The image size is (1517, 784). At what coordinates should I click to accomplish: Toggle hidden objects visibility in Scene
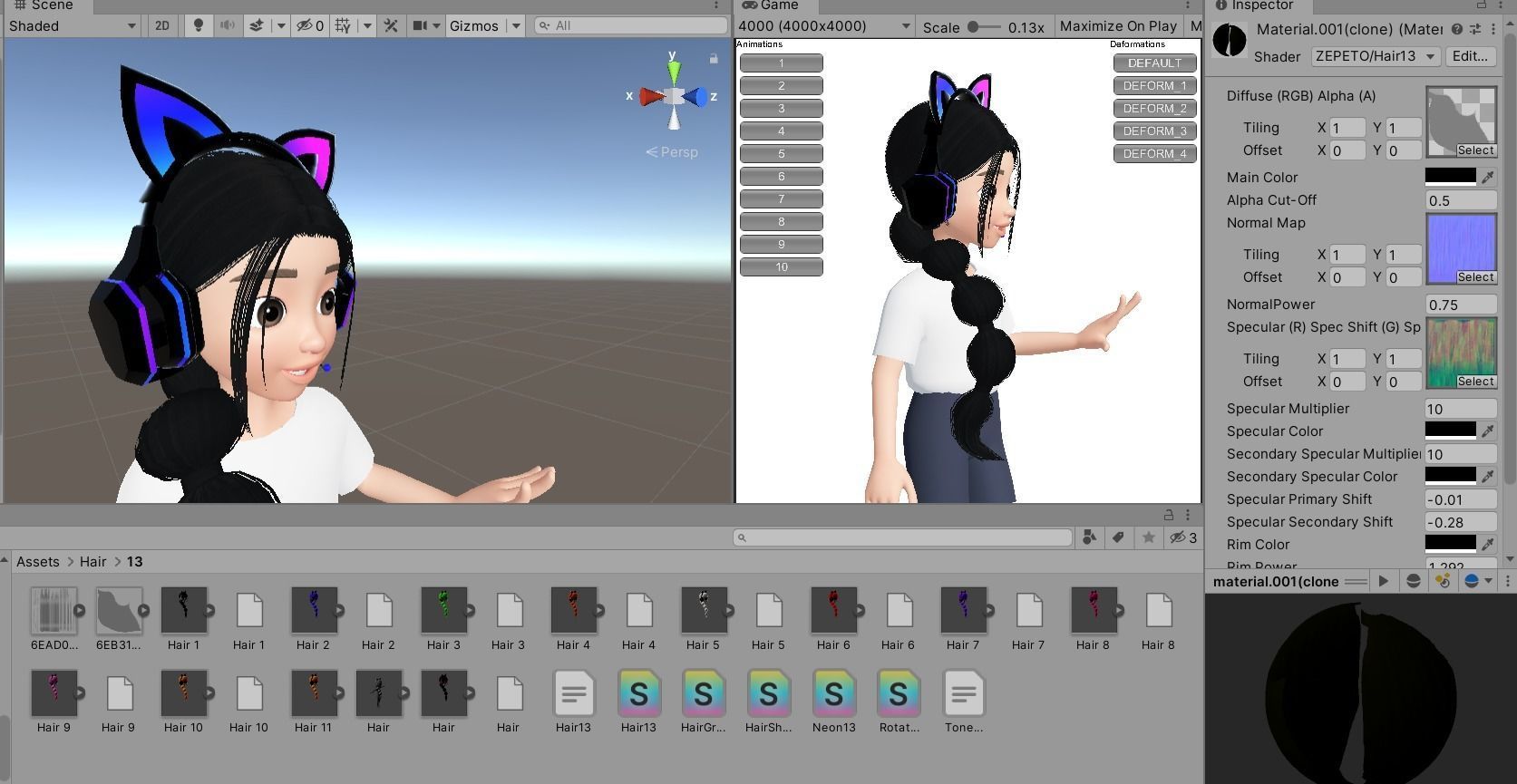[x=310, y=25]
